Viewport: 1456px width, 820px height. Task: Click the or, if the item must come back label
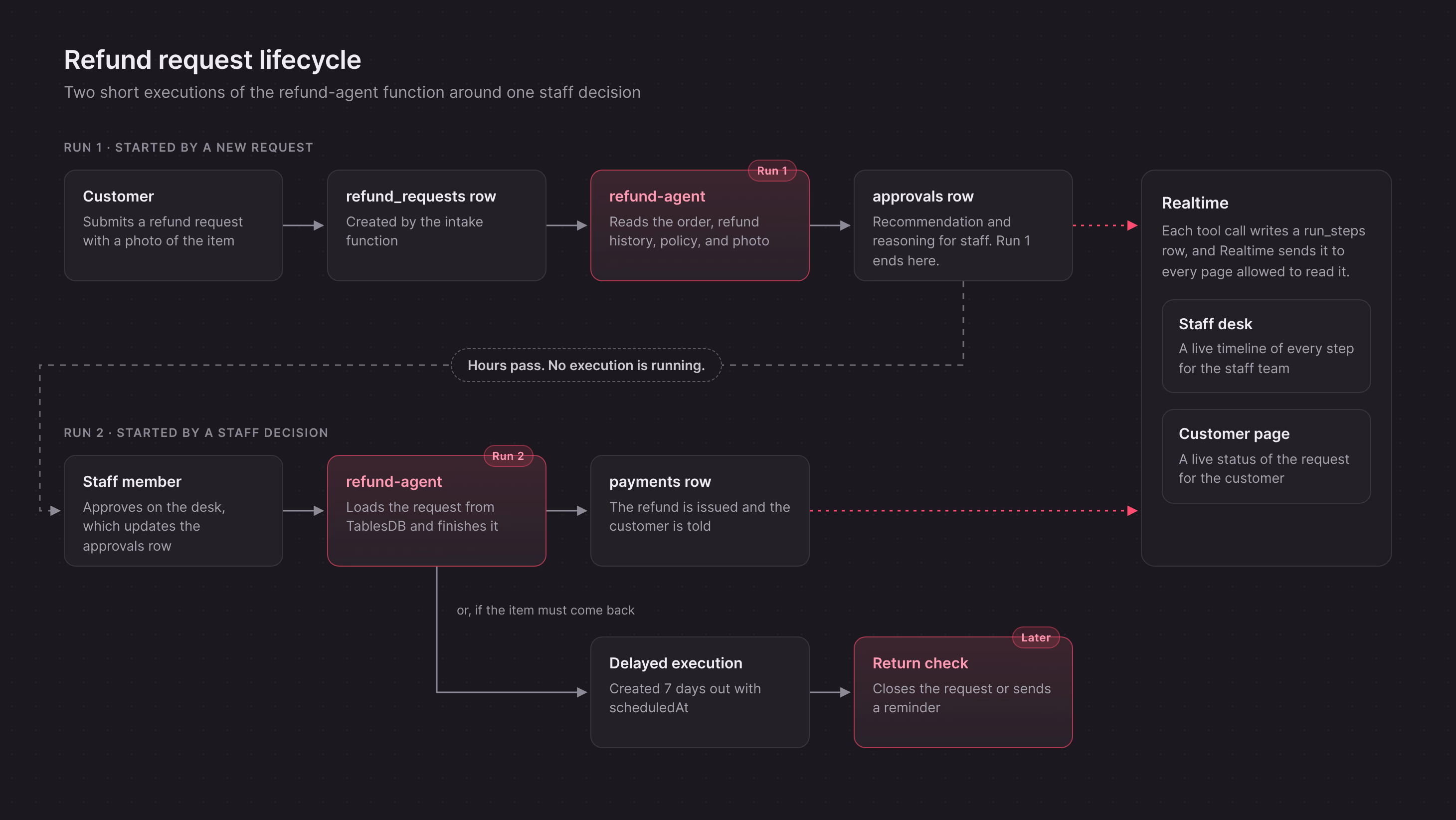tap(546, 610)
